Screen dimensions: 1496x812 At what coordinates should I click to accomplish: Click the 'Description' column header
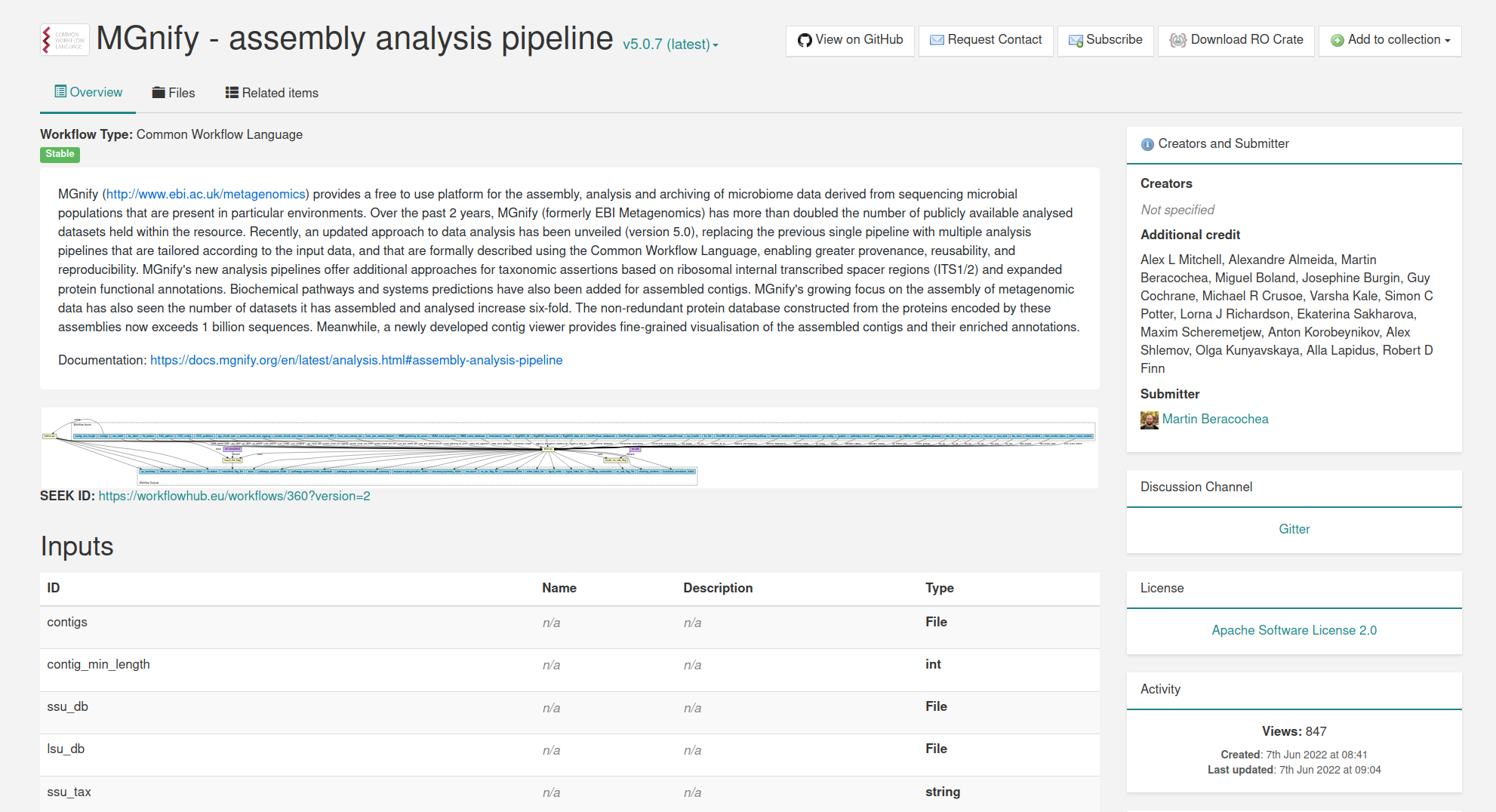coord(718,588)
